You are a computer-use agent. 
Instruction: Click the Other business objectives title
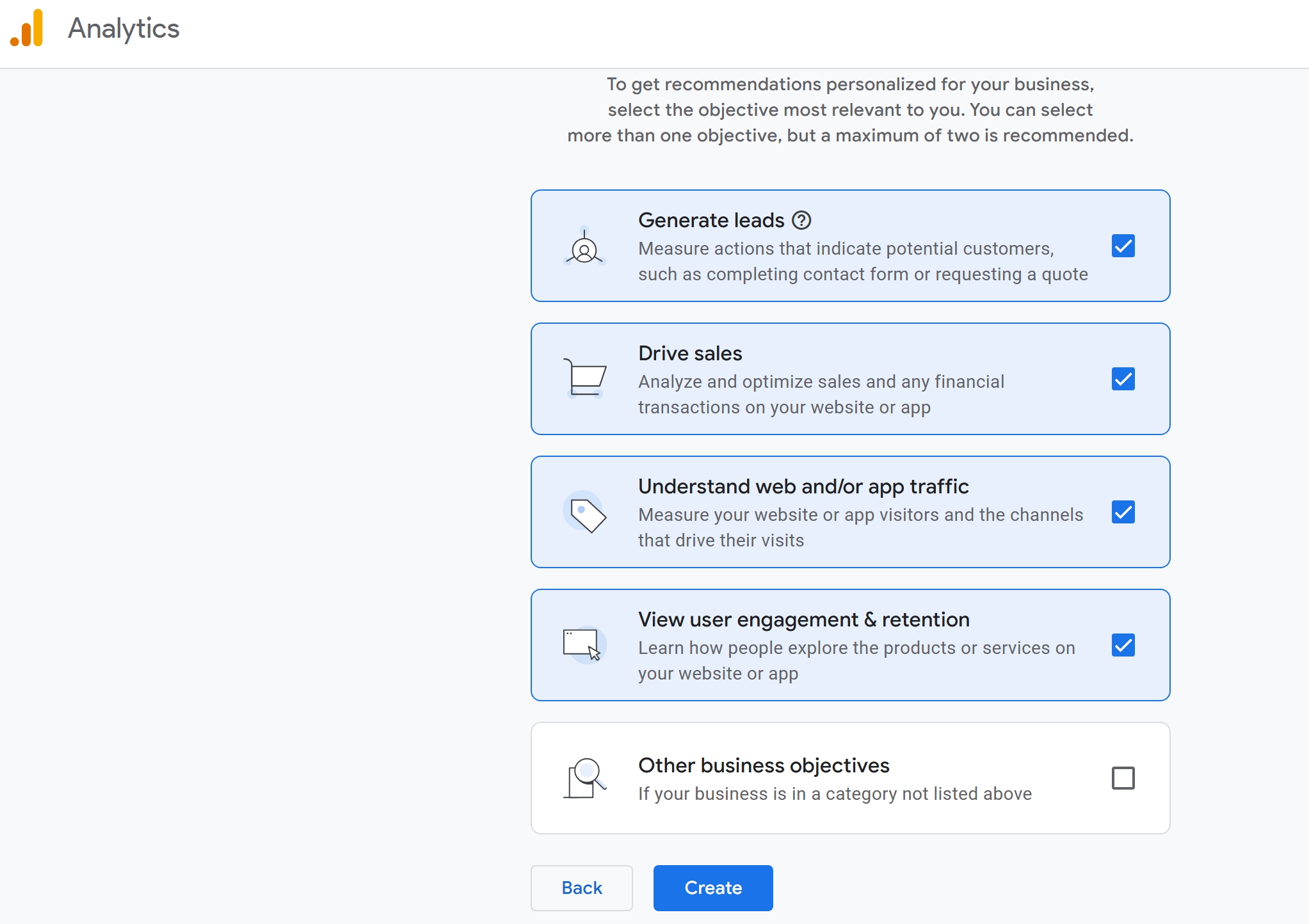pos(764,766)
